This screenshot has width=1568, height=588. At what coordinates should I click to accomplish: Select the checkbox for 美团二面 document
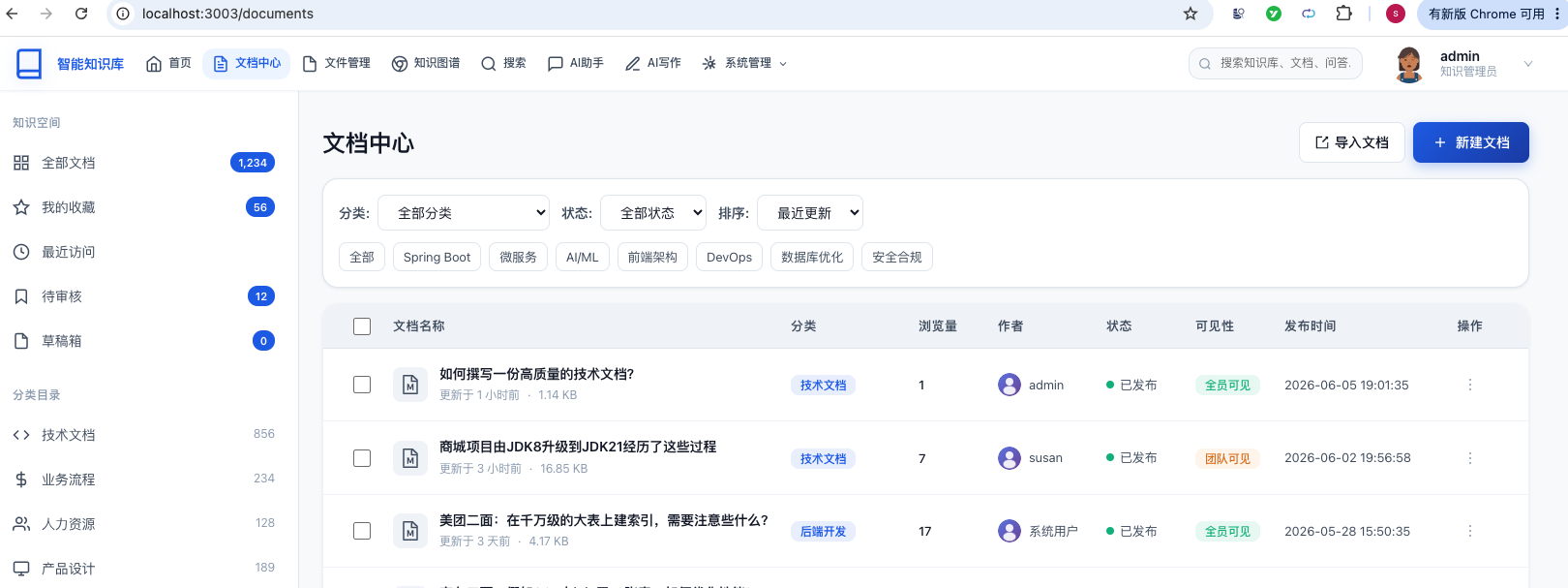362,531
